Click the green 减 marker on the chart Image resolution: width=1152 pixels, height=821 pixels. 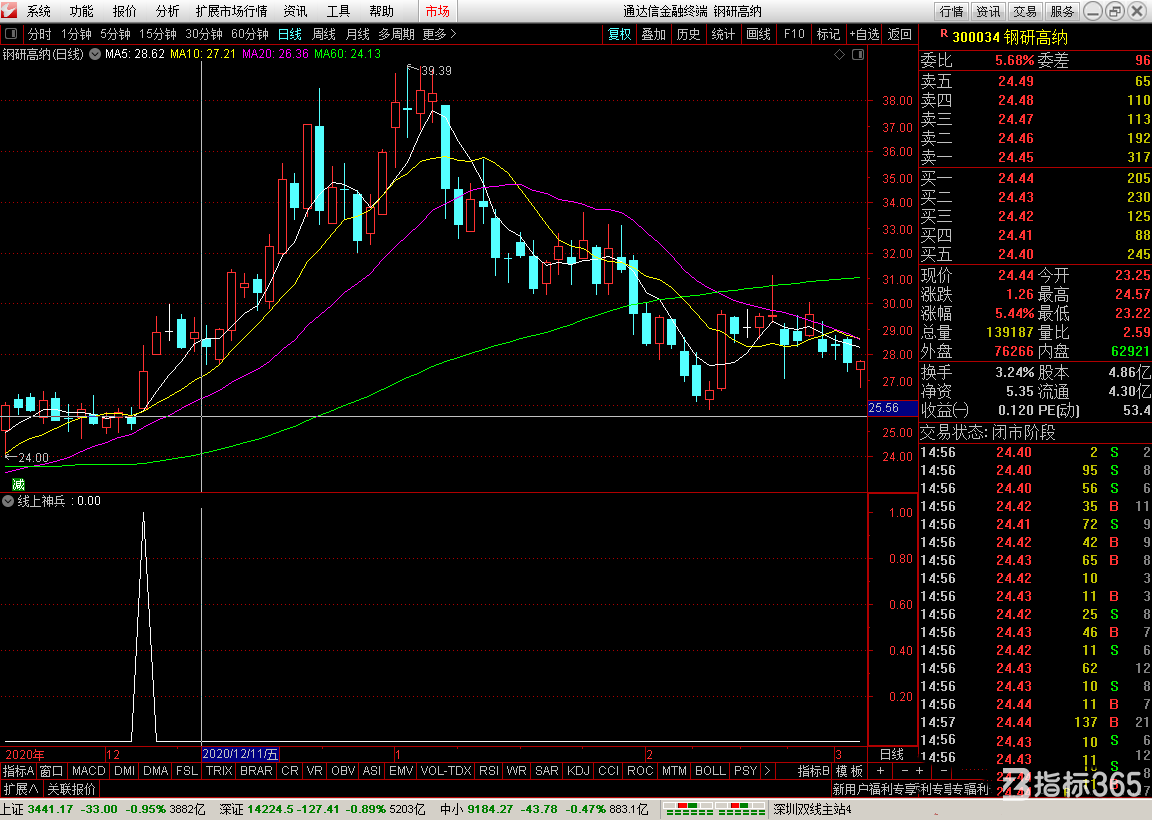coord(18,484)
